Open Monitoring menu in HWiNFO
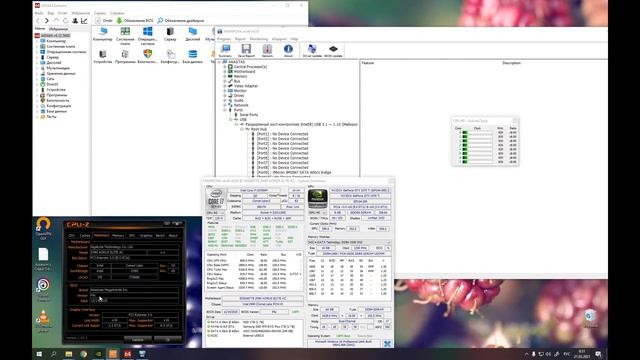Image resolution: width=640 pixels, height=360 pixels. [x=259, y=39]
